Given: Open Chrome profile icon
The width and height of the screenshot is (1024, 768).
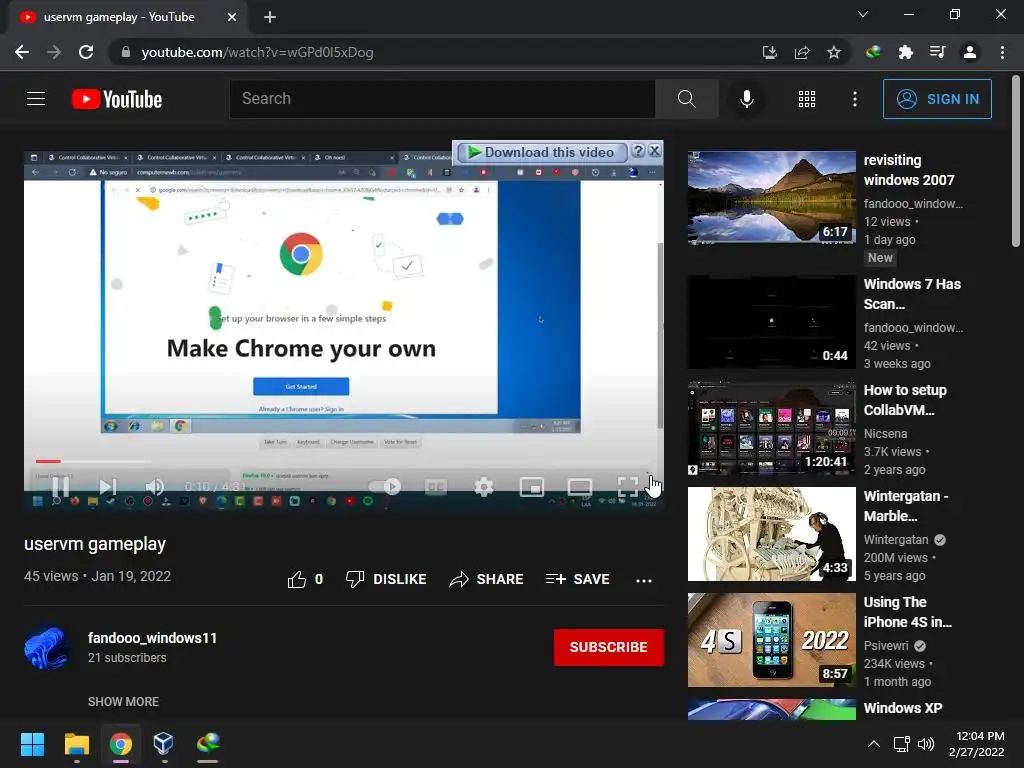Looking at the screenshot, I should [970, 52].
